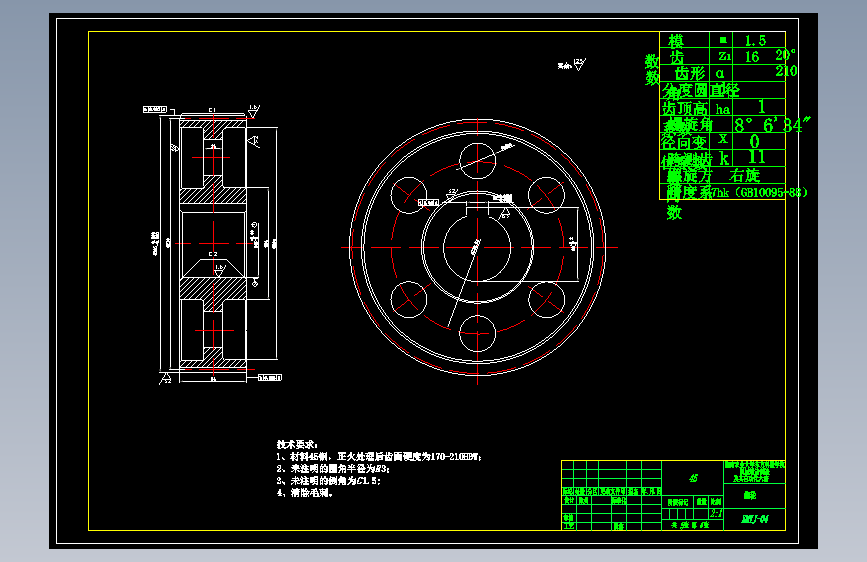Screen dimensions: 867x562
Task: Click the pressure angle value '20°'
Action: pyautogui.click(x=785, y=55)
